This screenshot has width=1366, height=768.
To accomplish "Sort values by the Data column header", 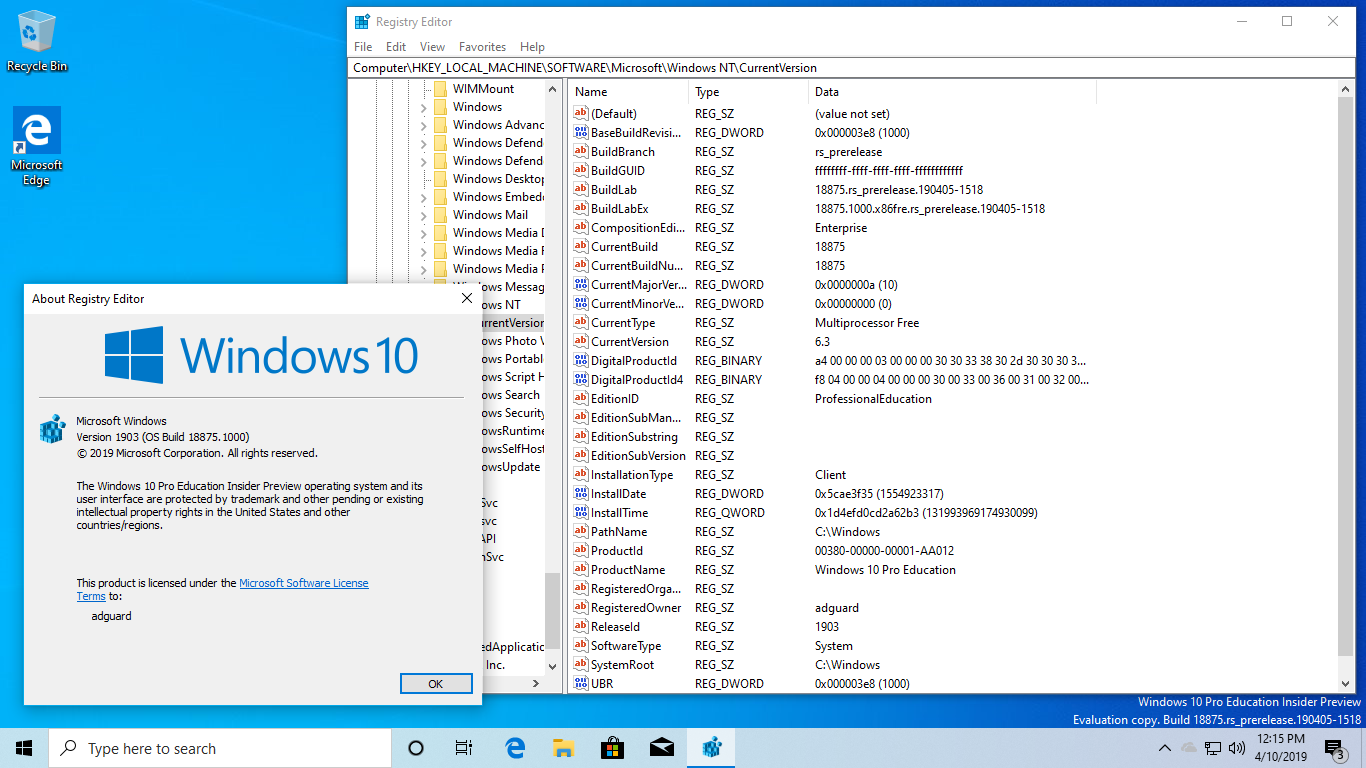I will pyautogui.click(x=952, y=92).
